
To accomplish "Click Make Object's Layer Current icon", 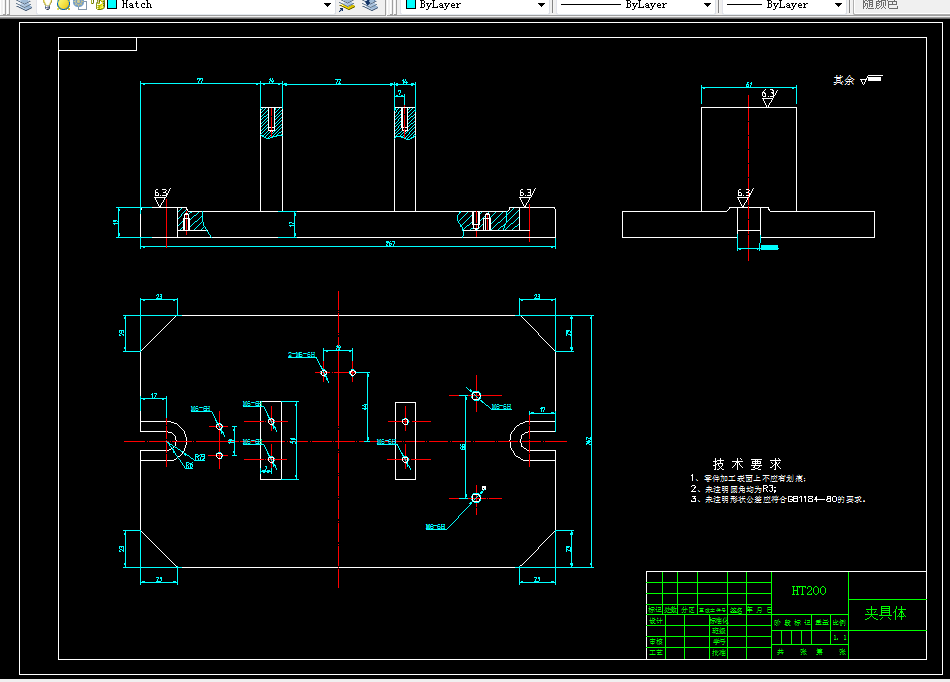I will pyautogui.click(x=347, y=5).
